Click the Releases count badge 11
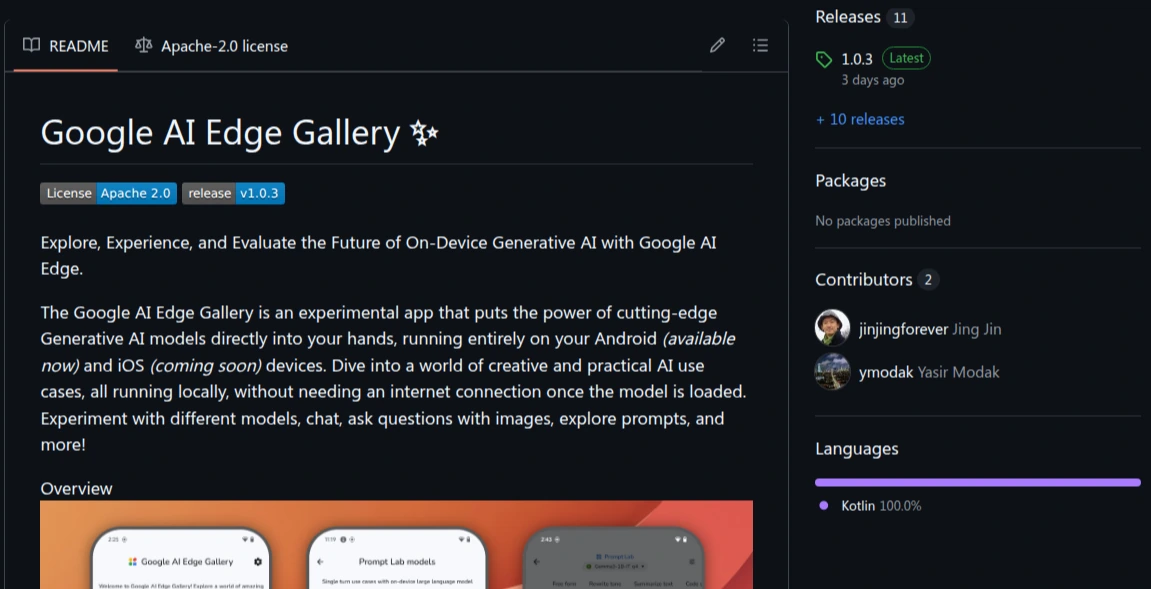This screenshot has height=589, width=1151. (x=900, y=18)
